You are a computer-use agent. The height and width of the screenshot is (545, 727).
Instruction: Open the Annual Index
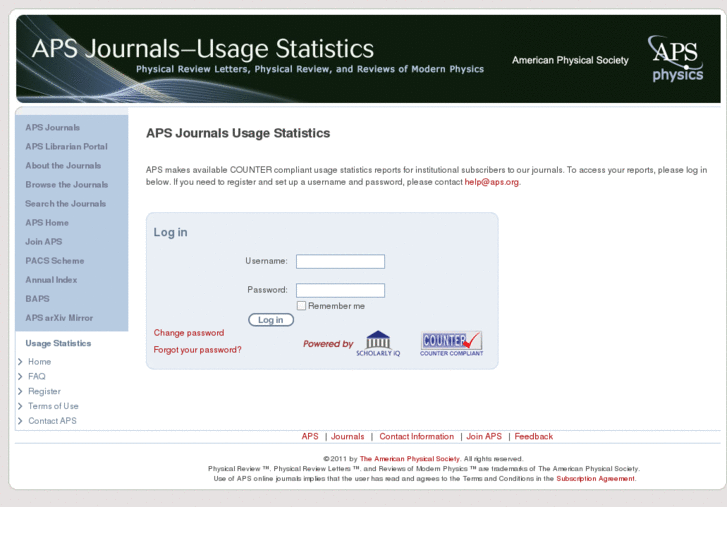(x=51, y=280)
